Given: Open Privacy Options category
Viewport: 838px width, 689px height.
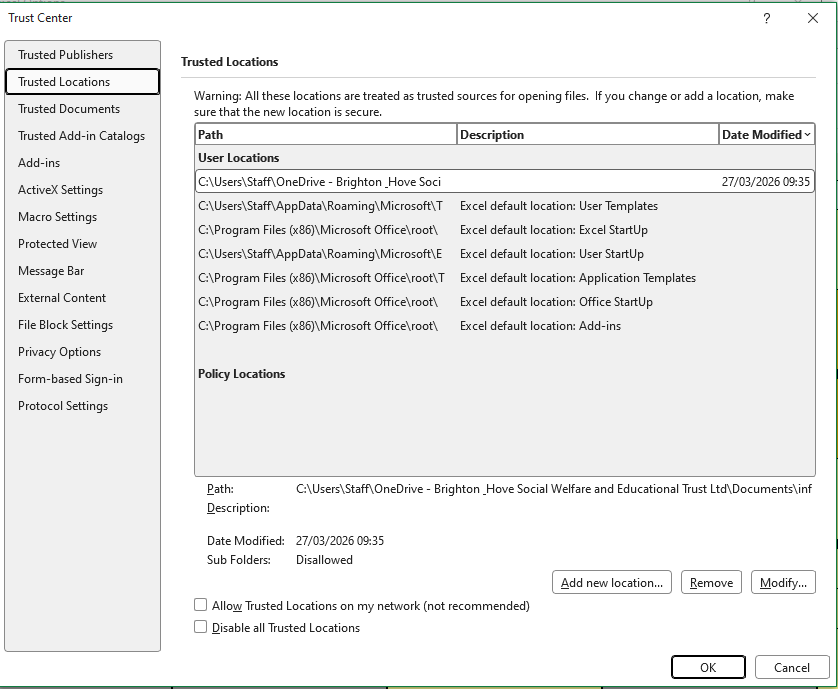Looking at the screenshot, I should [x=59, y=352].
